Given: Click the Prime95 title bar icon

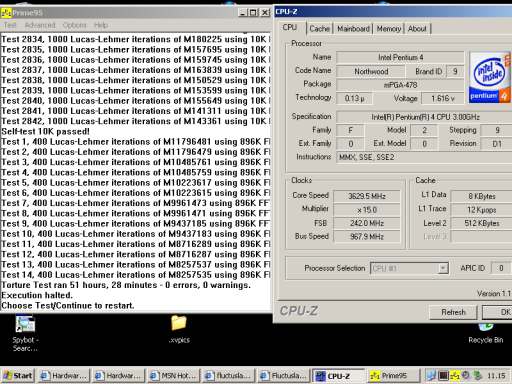Looking at the screenshot, I should (6, 13).
